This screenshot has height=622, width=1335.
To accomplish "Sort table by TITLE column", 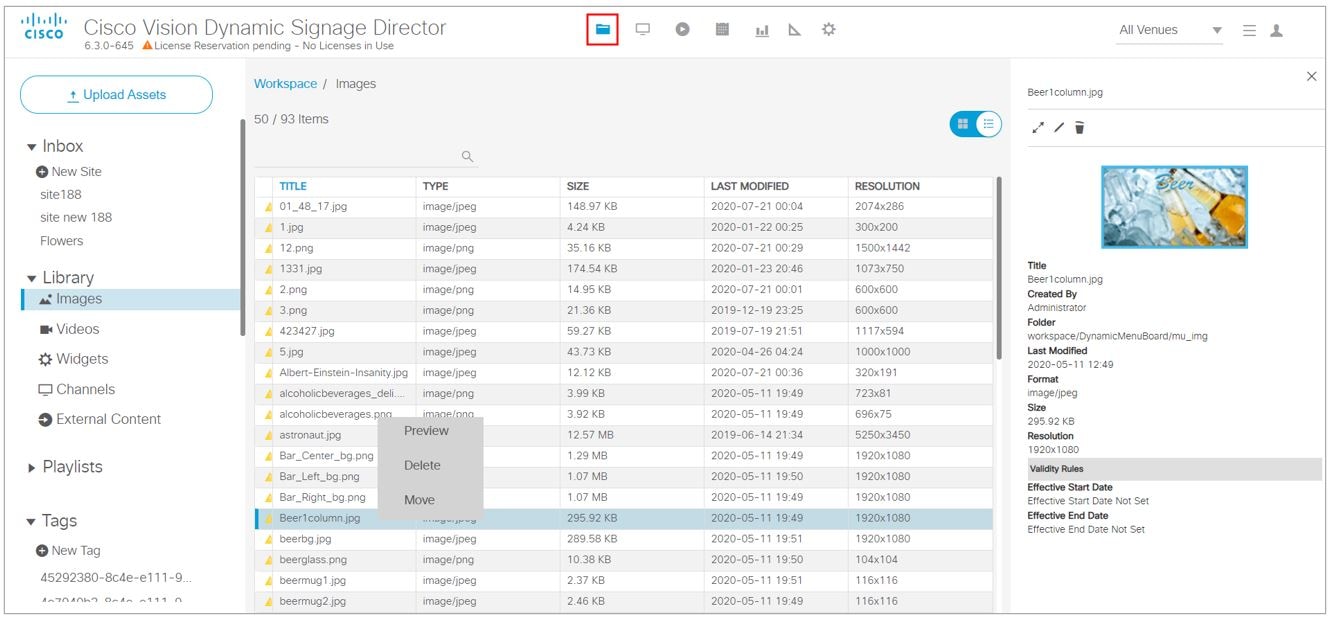I will click(293, 186).
